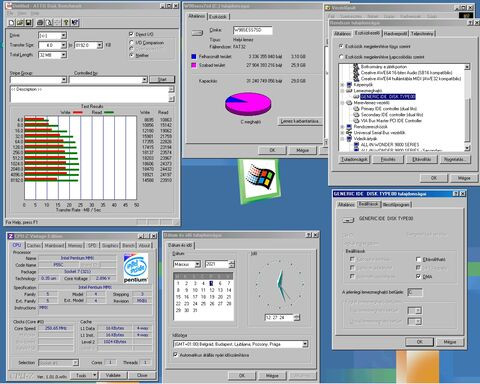Click the Save floppy icon in ATTO toolbar
Screen dimensions: 480x384
click(29, 23)
